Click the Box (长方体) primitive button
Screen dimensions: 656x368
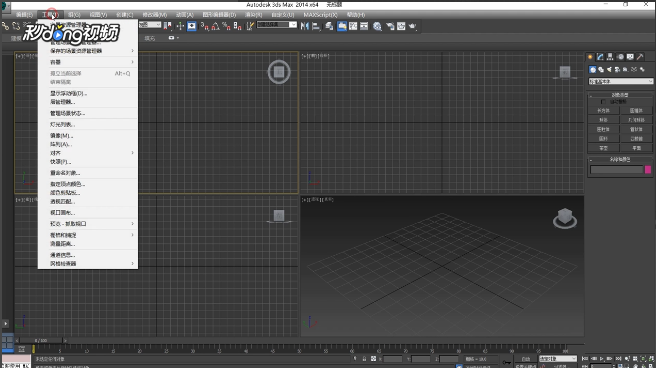[x=603, y=110]
